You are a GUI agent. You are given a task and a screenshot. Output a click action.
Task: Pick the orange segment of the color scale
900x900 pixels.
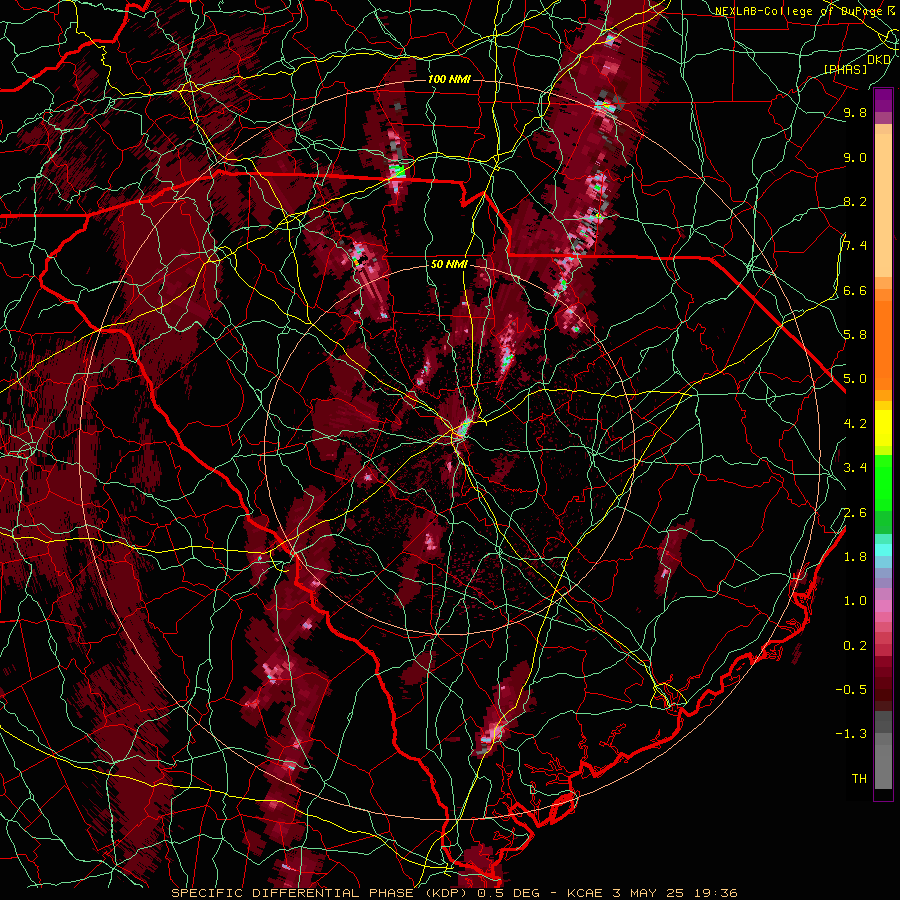[x=883, y=344]
